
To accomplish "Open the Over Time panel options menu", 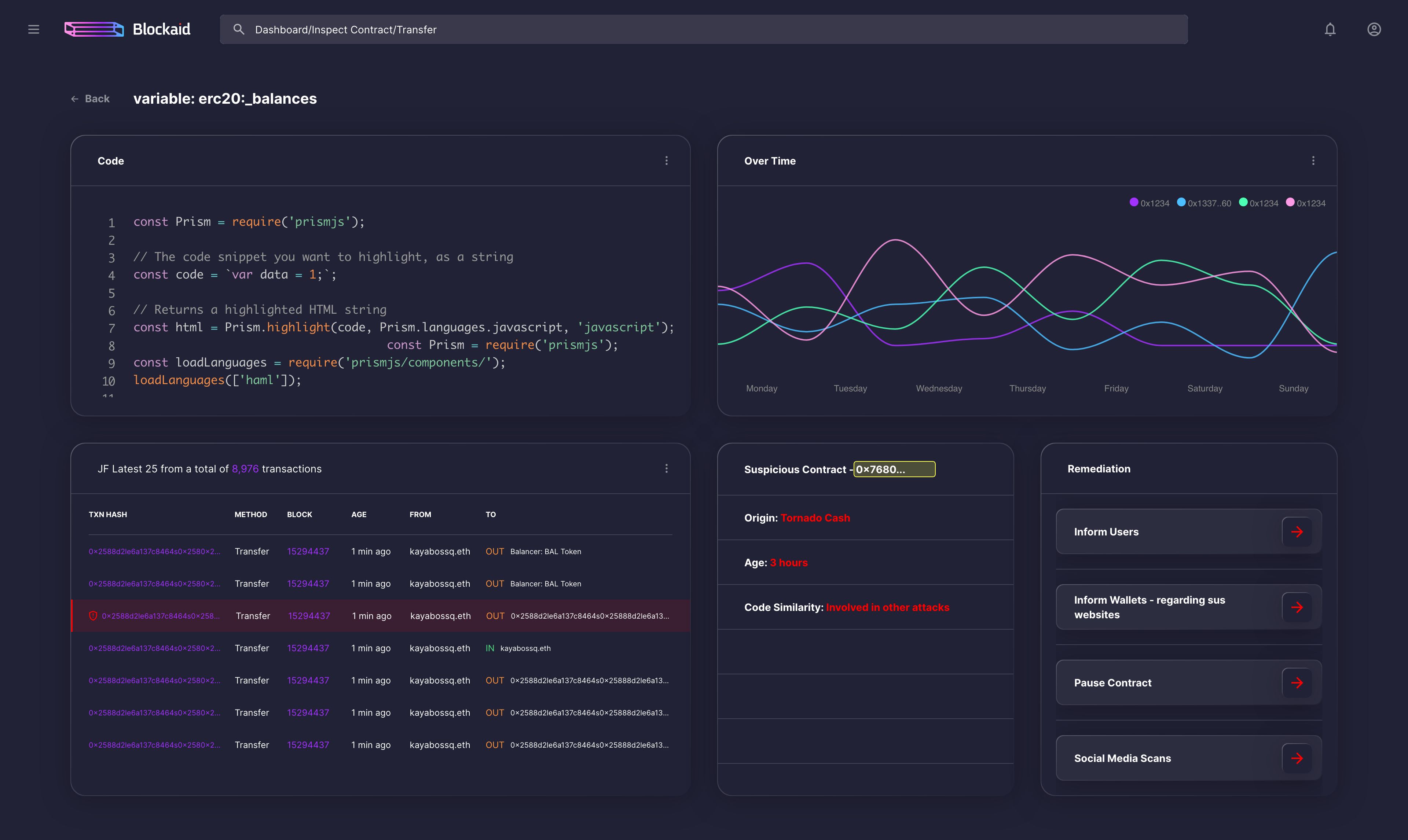I will point(1313,161).
